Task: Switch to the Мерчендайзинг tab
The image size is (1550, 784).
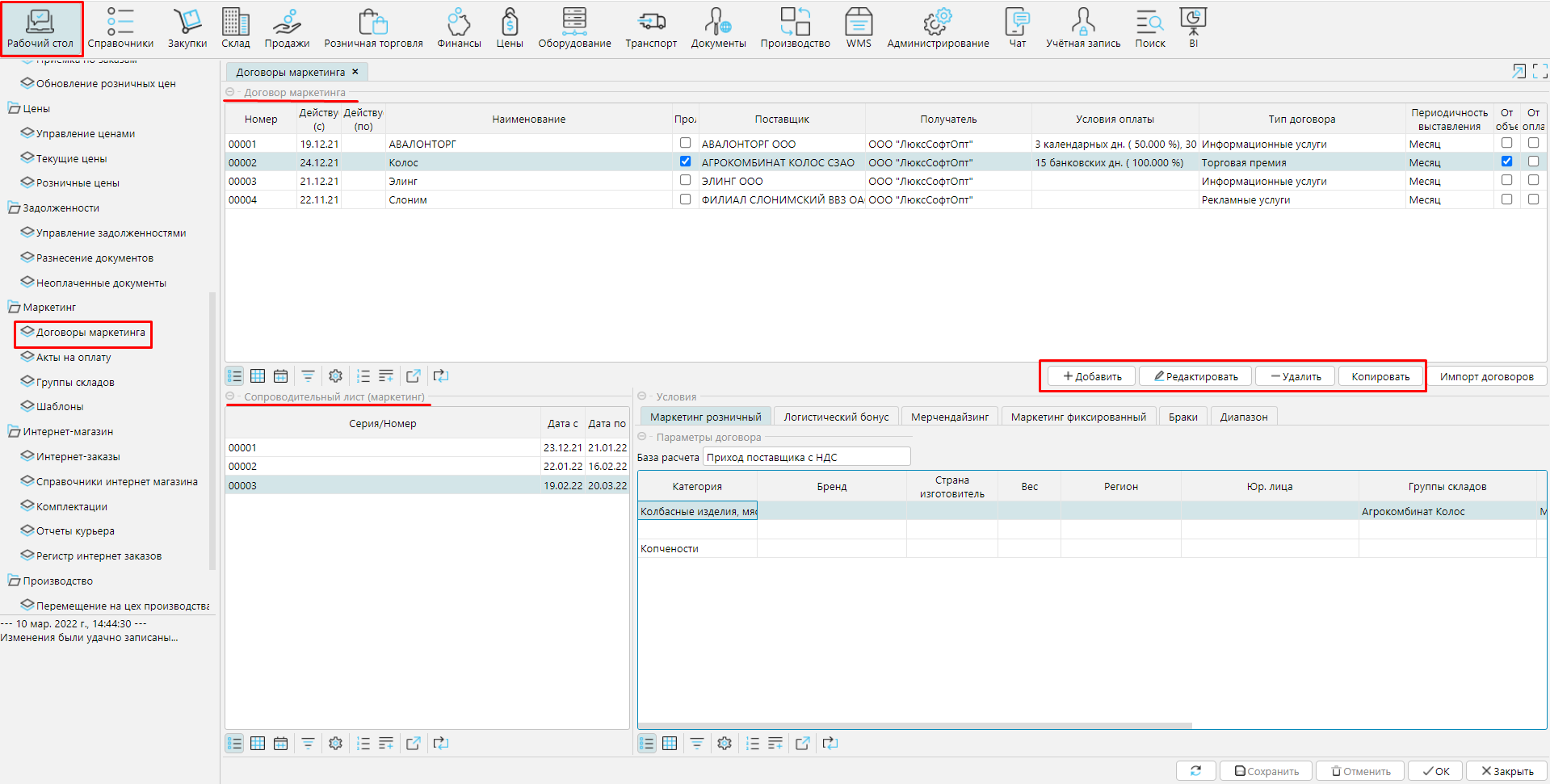Action: [x=949, y=417]
